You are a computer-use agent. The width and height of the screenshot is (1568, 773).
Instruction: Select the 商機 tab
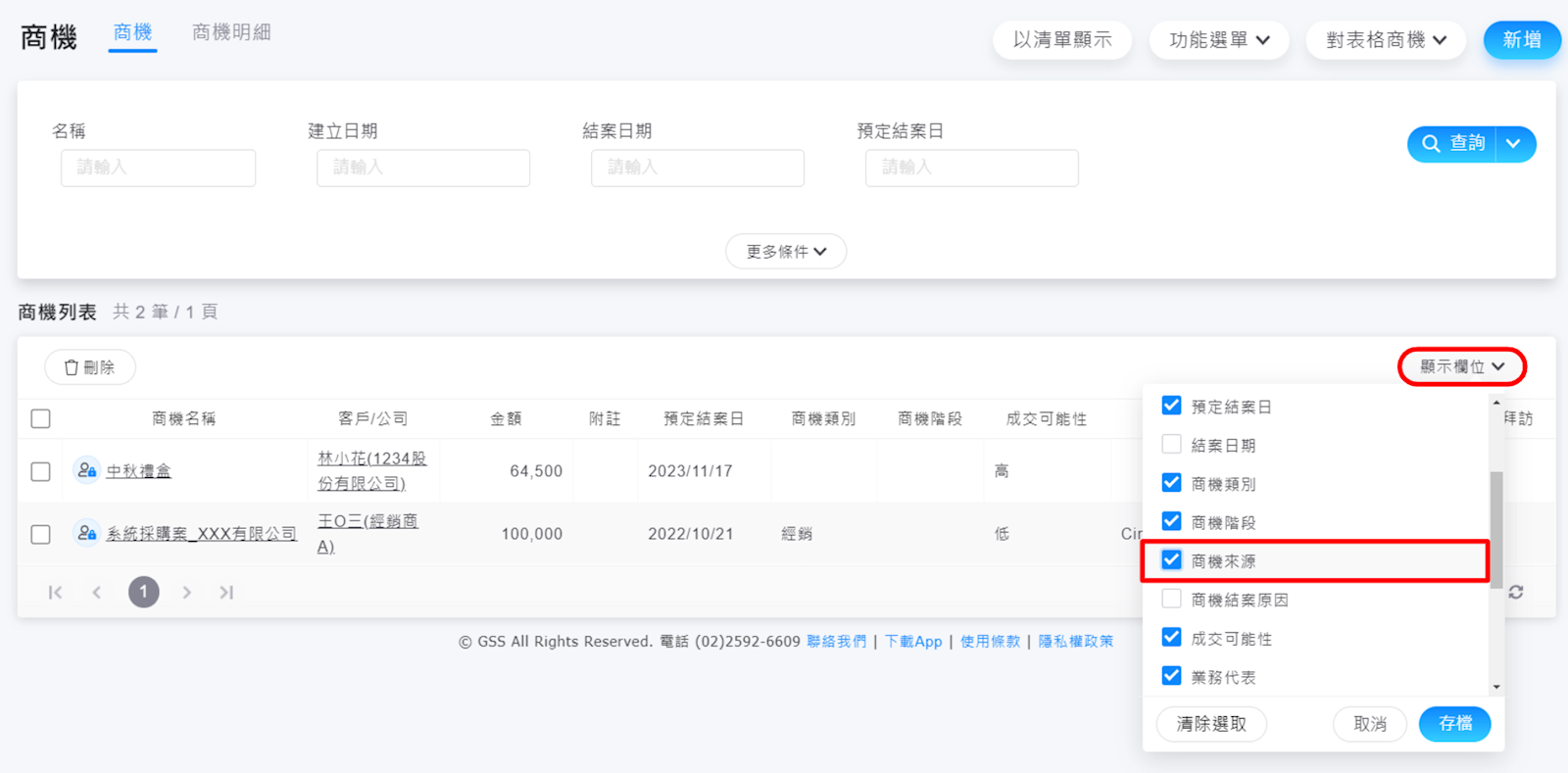132,32
